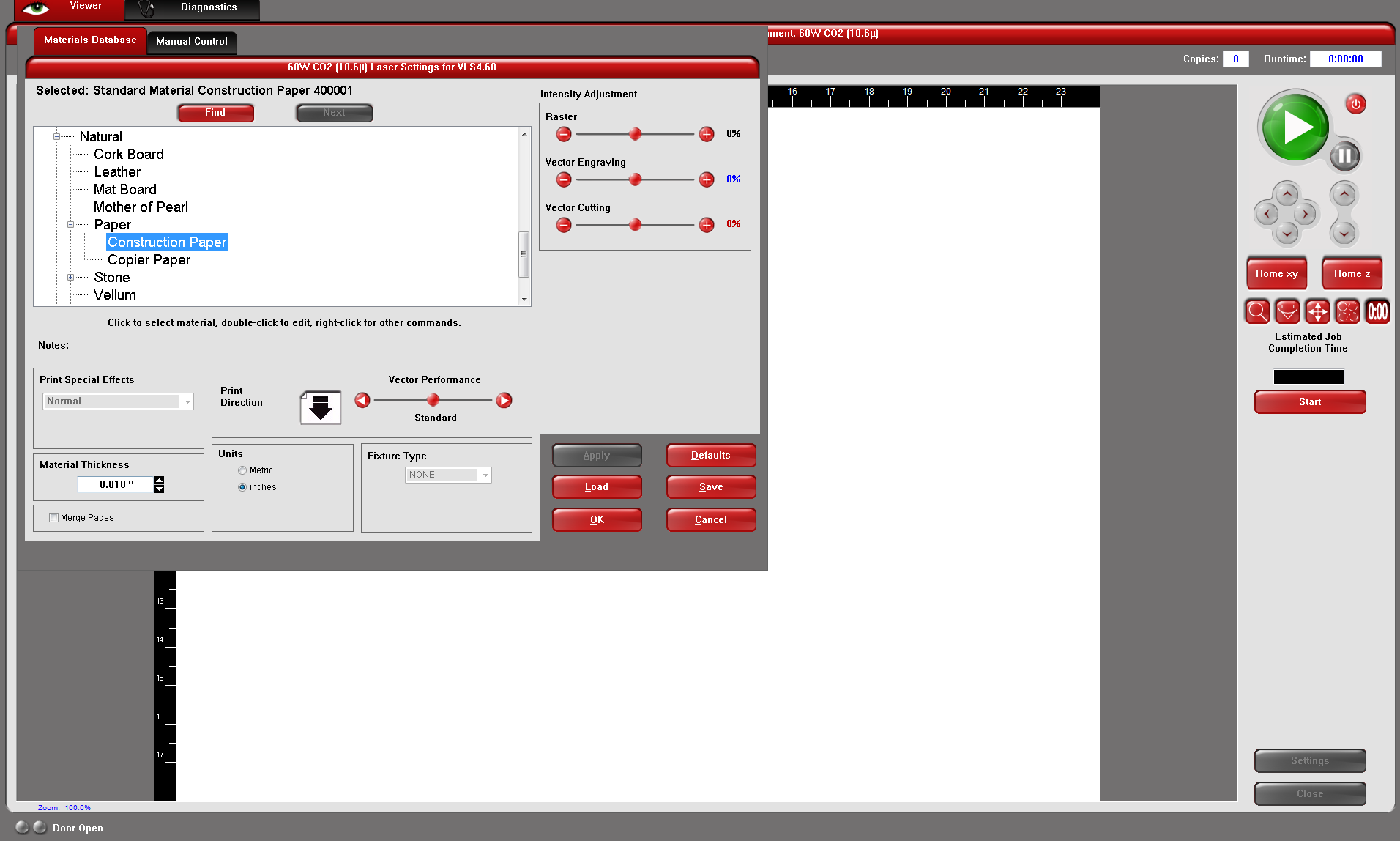The width and height of the screenshot is (1400, 841).
Task: Jog the XY head left
Action: pos(1267,215)
